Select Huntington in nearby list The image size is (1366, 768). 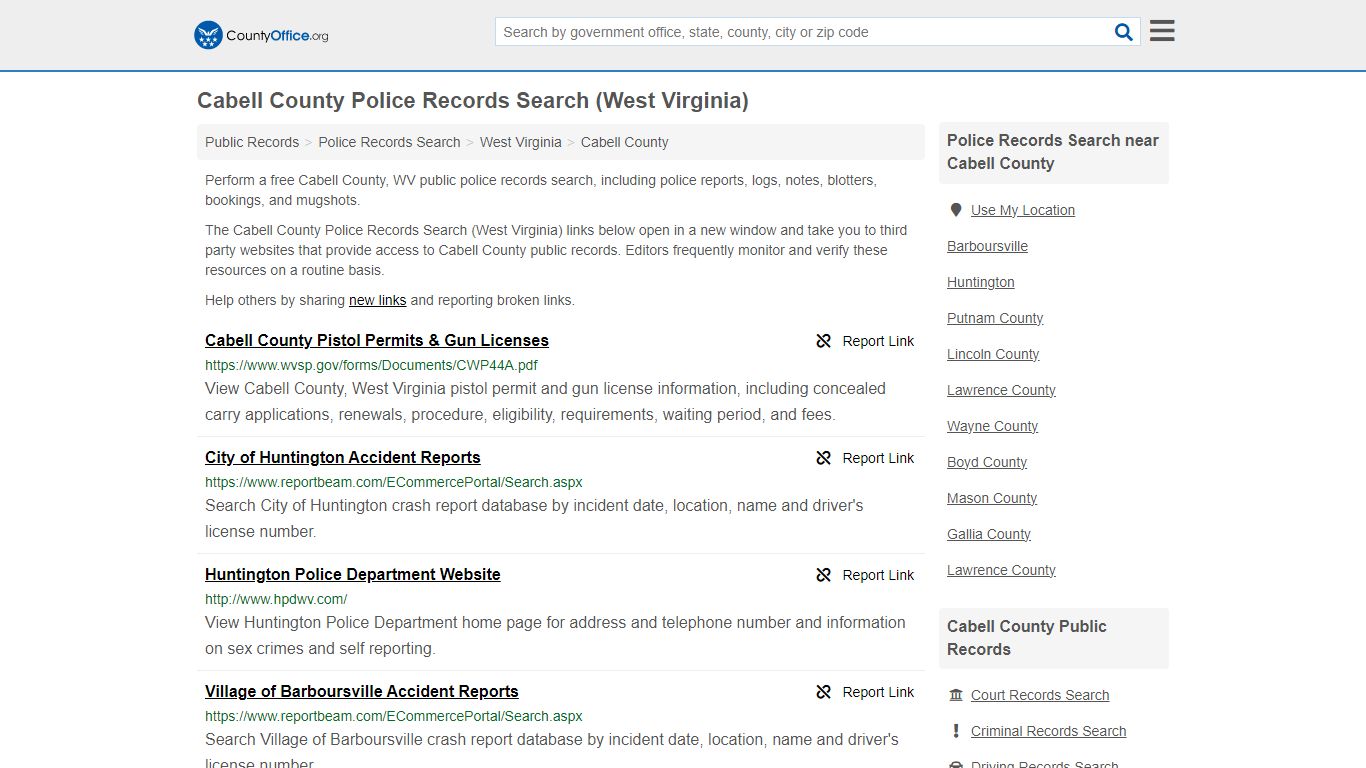(x=981, y=282)
